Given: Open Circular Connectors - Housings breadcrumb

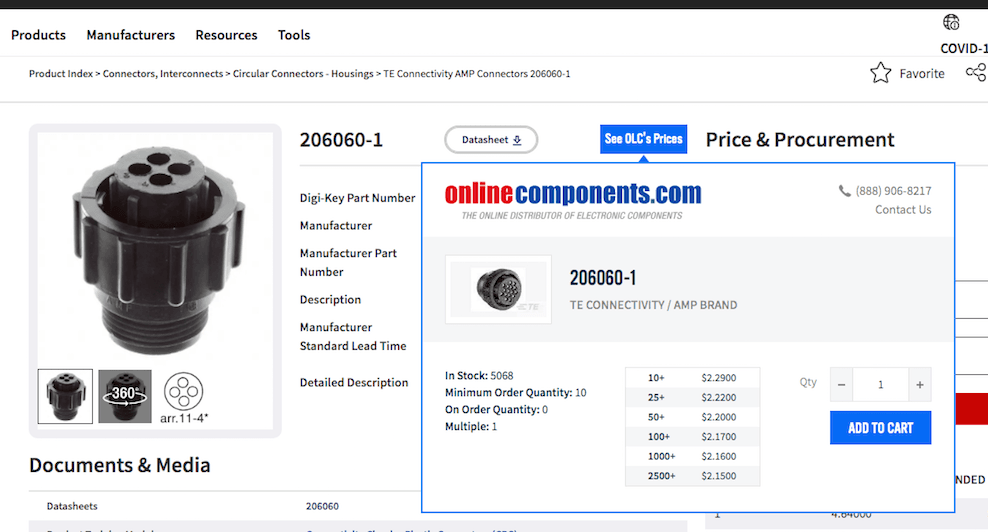Looking at the screenshot, I should [303, 74].
